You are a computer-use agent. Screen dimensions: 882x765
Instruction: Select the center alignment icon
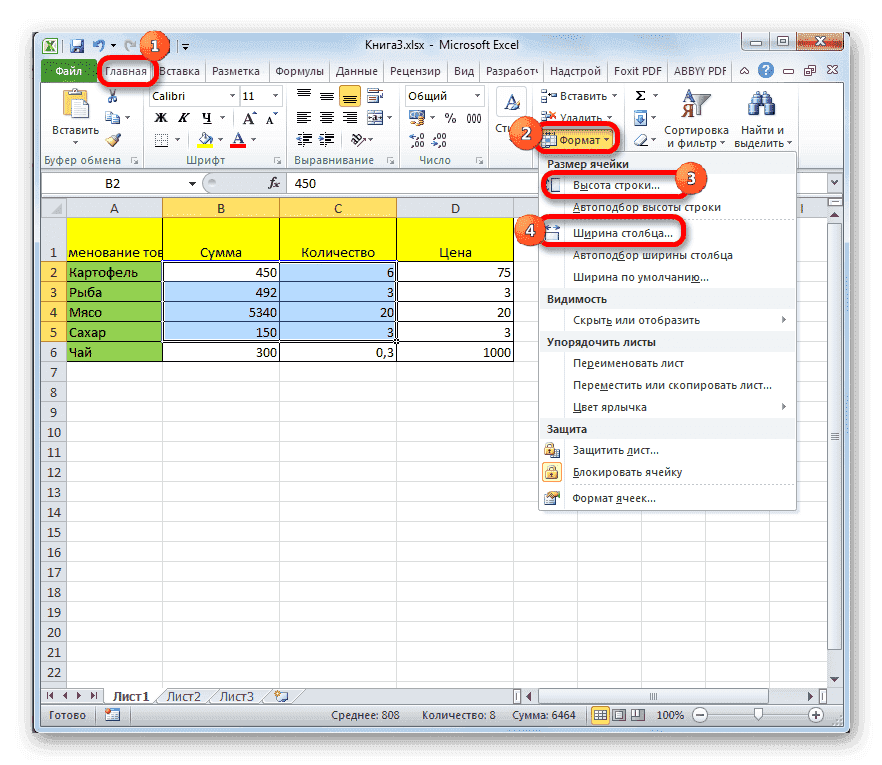(326, 117)
